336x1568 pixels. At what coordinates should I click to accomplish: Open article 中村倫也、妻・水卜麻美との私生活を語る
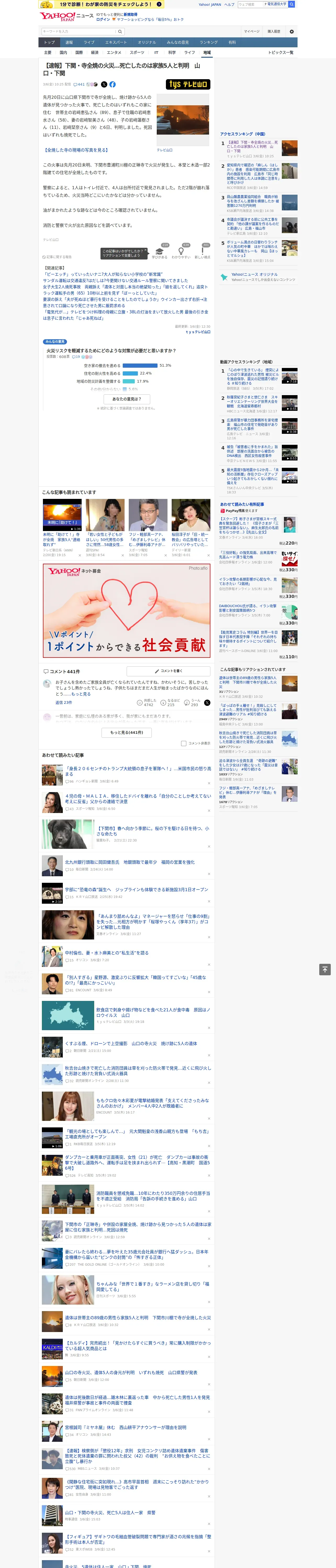coord(107,953)
